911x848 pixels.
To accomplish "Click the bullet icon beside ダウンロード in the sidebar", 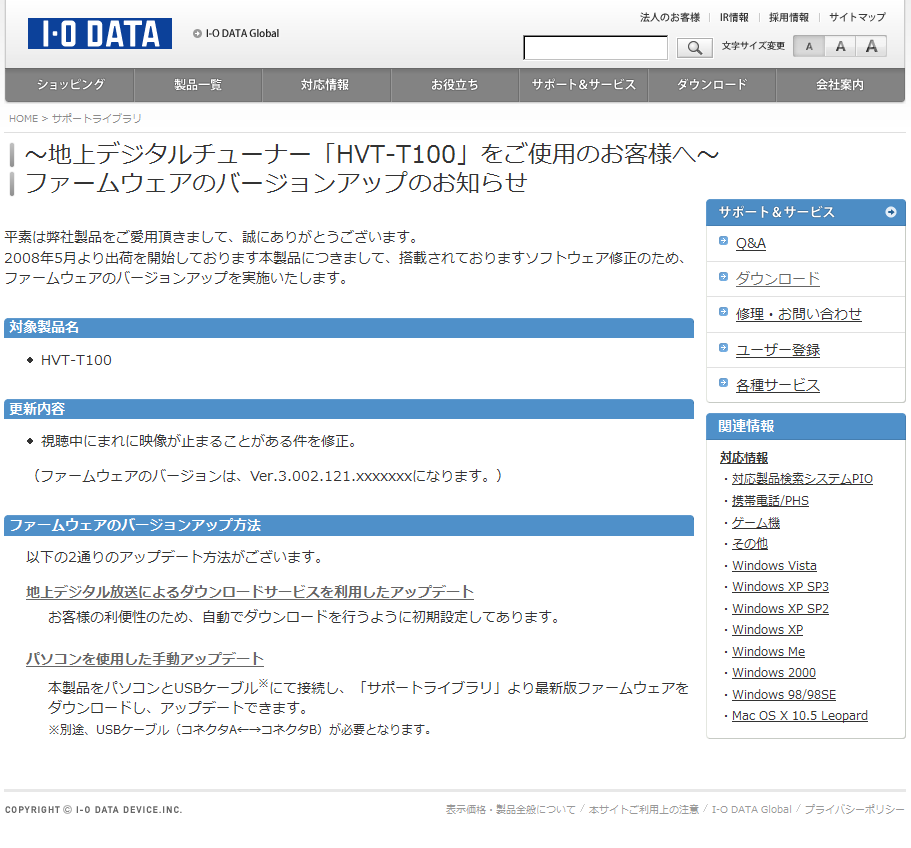I will (723, 276).
